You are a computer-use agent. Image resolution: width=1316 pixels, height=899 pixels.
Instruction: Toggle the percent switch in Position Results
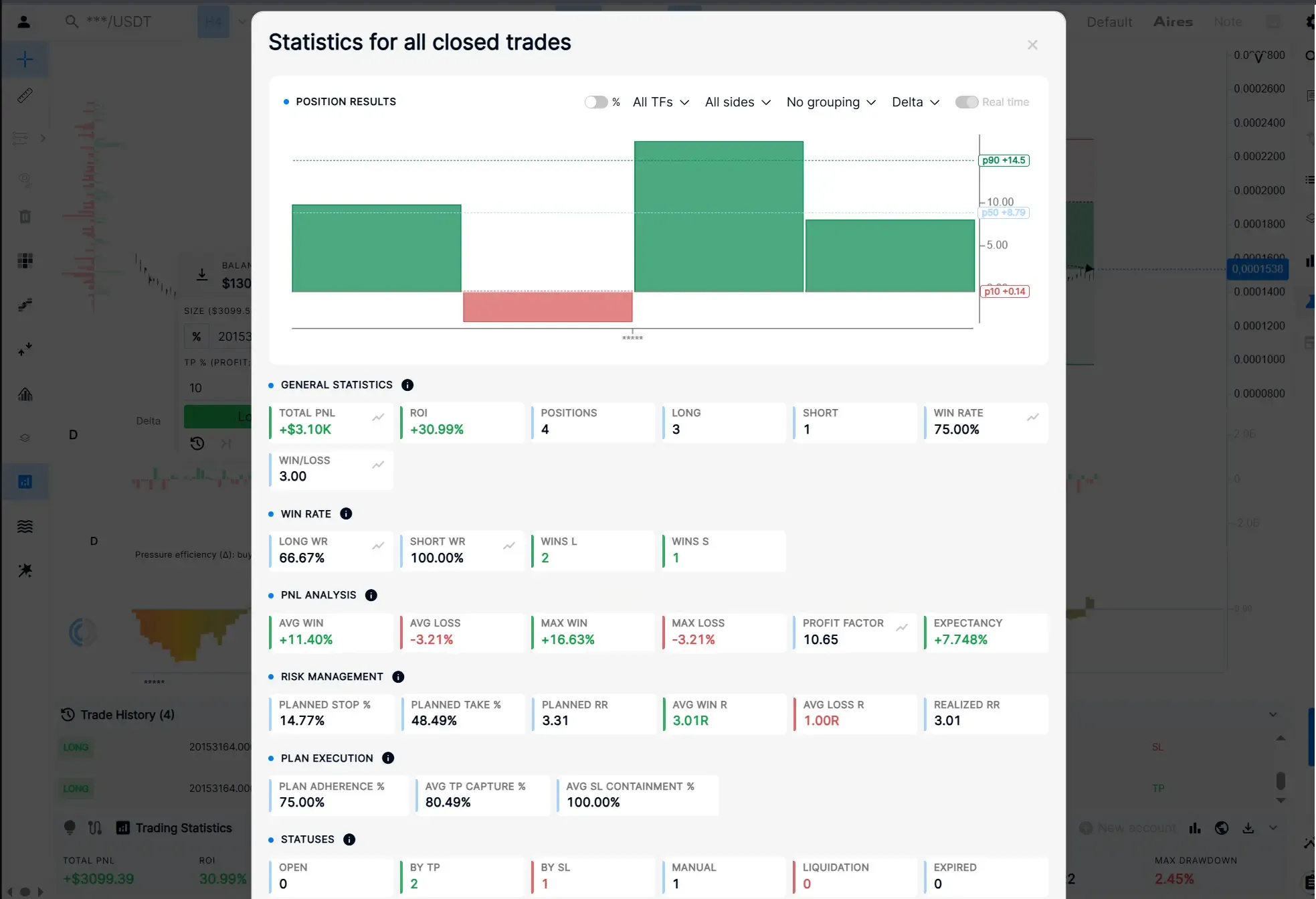(595, 102)
